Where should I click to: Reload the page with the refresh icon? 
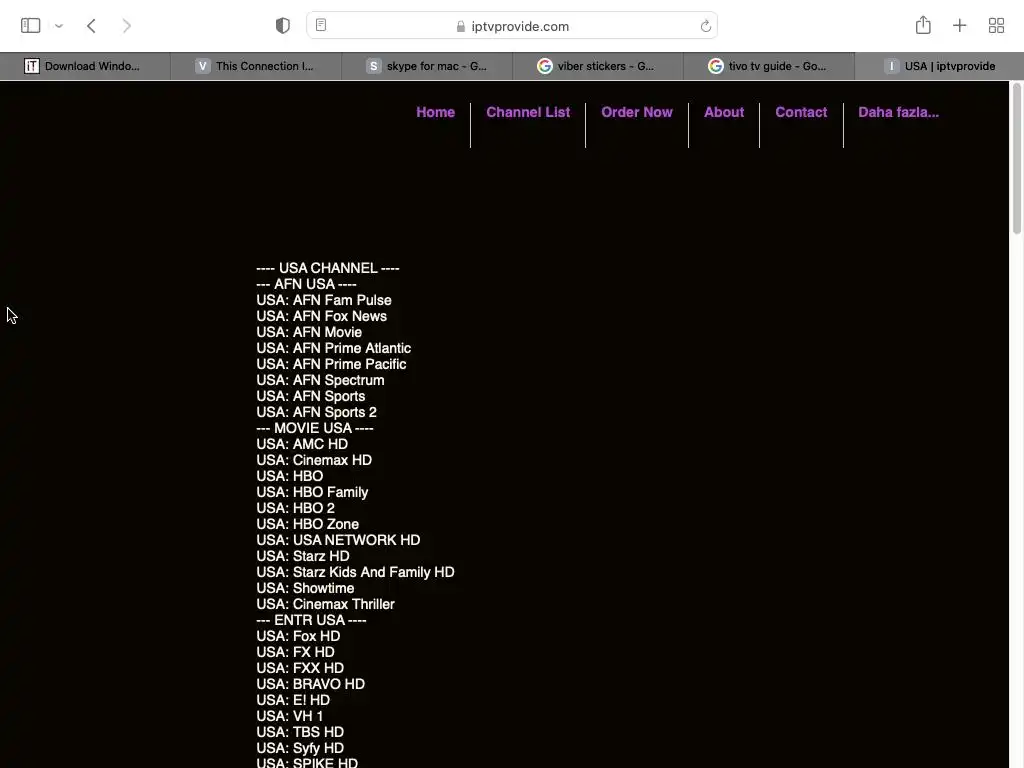point(705,26)
